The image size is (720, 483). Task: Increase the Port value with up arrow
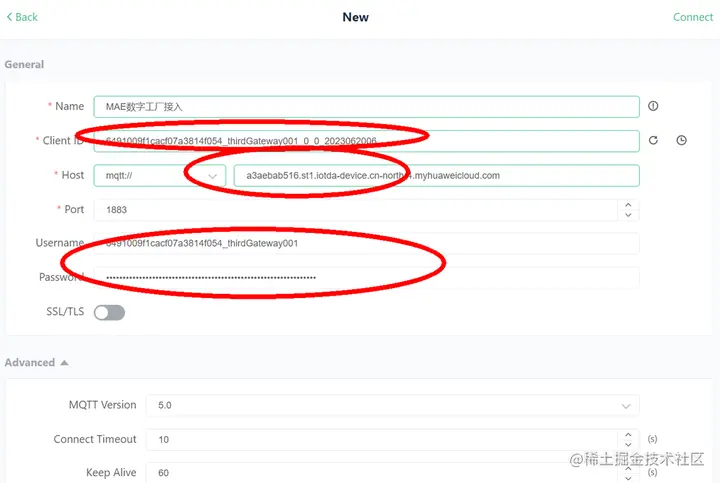(x=628, y=205)
